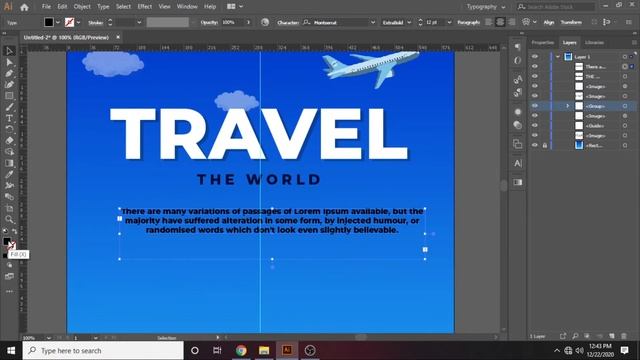Open the Recolor Artwork wheel icon
The height and width of the screenshot is (360, 640).
pyautogui.click(x=265, y=22)
